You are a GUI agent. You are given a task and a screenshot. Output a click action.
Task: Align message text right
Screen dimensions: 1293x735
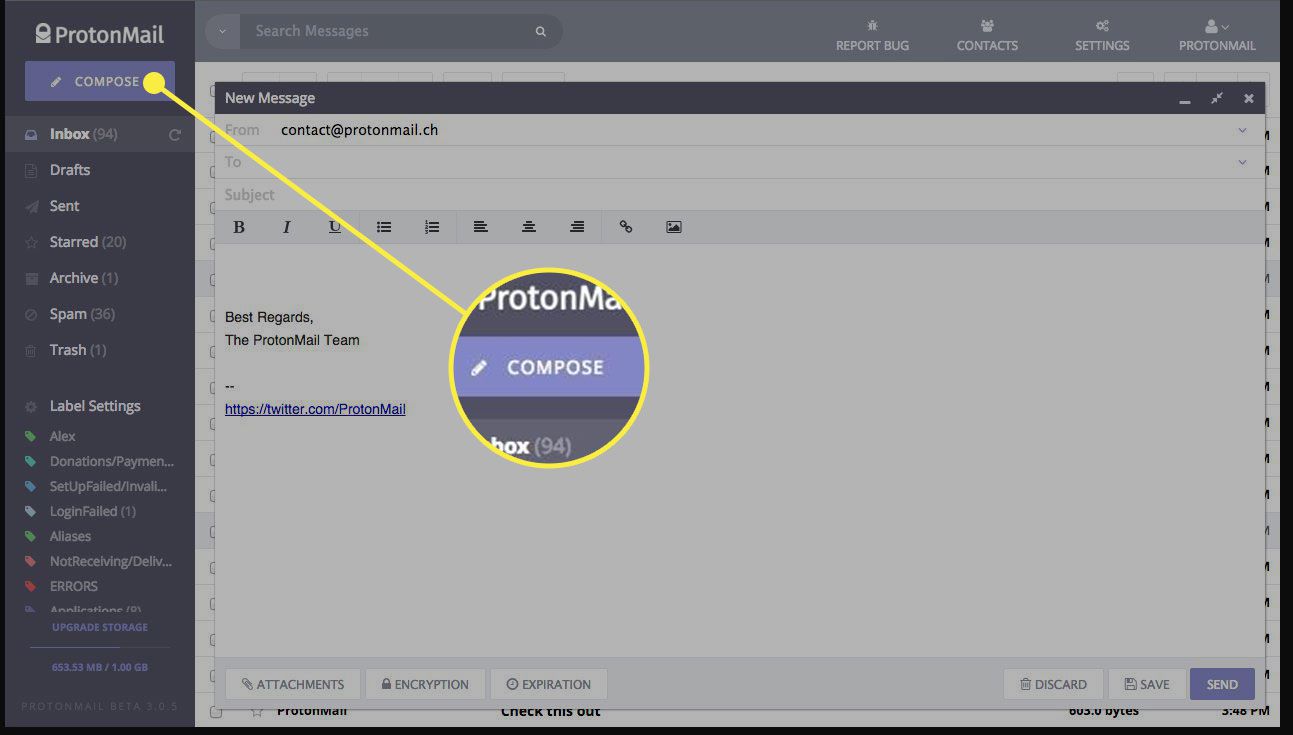click(x=577, y=227)
